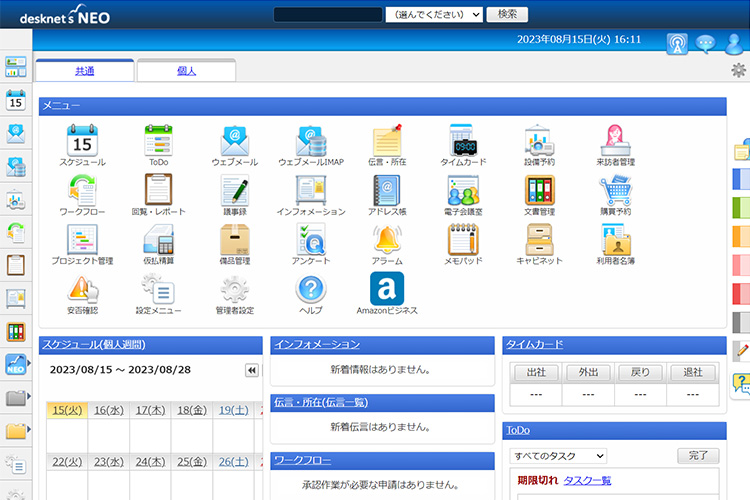Open the タスク一覧 link

coord(587,481)
